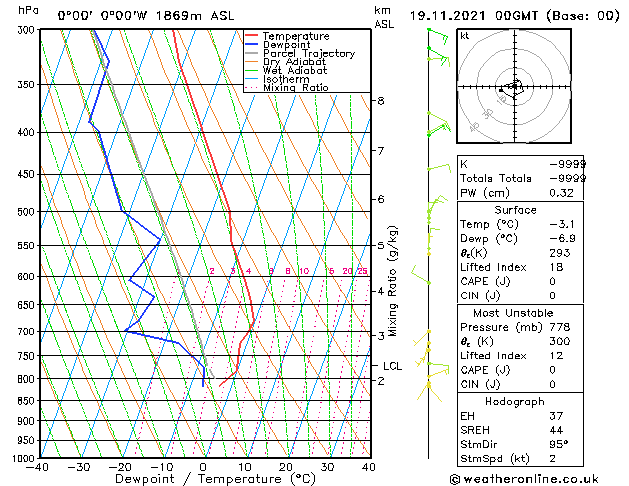Click the 500 hPa pressure axis label
Screen dimensions: 629x486
pos(26,212)
